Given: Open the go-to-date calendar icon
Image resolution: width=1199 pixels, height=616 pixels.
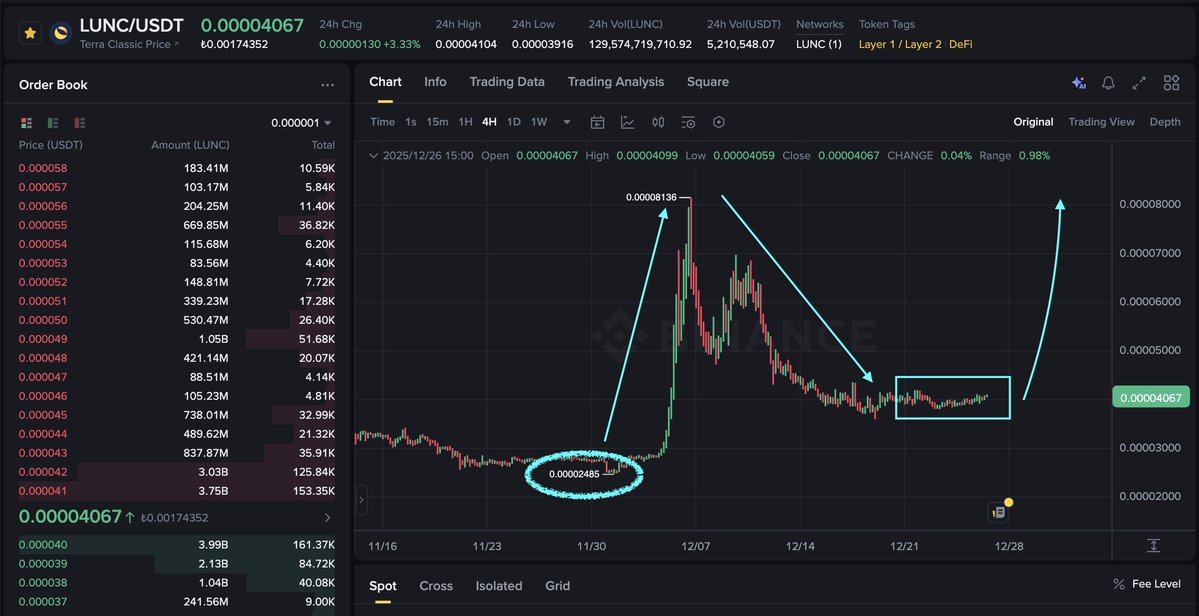Looking at the screenshot, I should coord(597,122).
